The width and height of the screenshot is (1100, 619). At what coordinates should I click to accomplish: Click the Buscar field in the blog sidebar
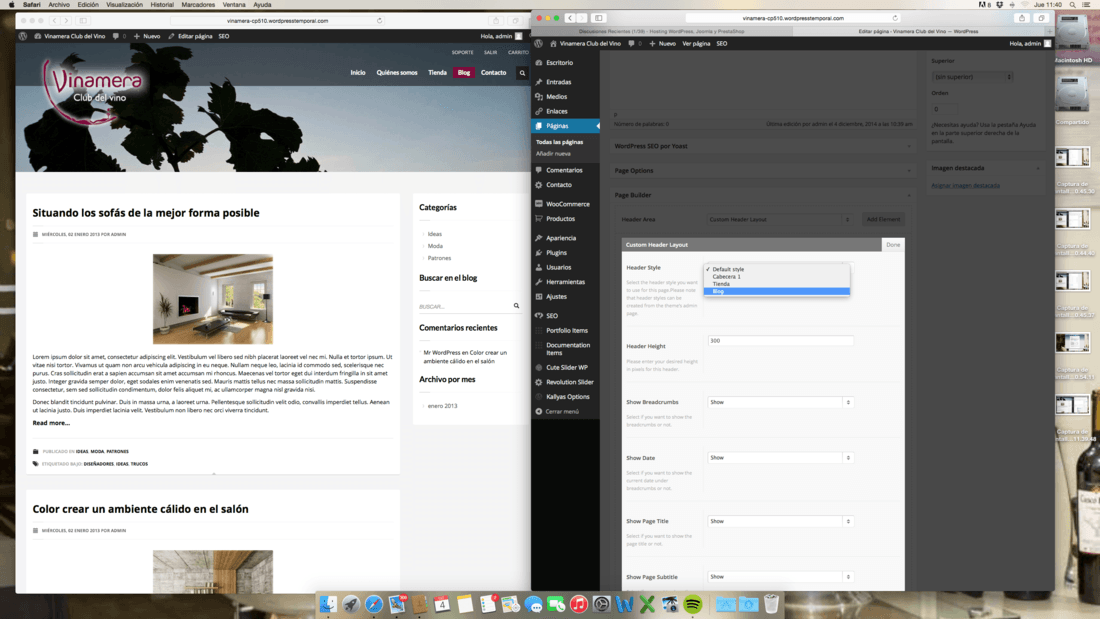(x=464, y=306)
